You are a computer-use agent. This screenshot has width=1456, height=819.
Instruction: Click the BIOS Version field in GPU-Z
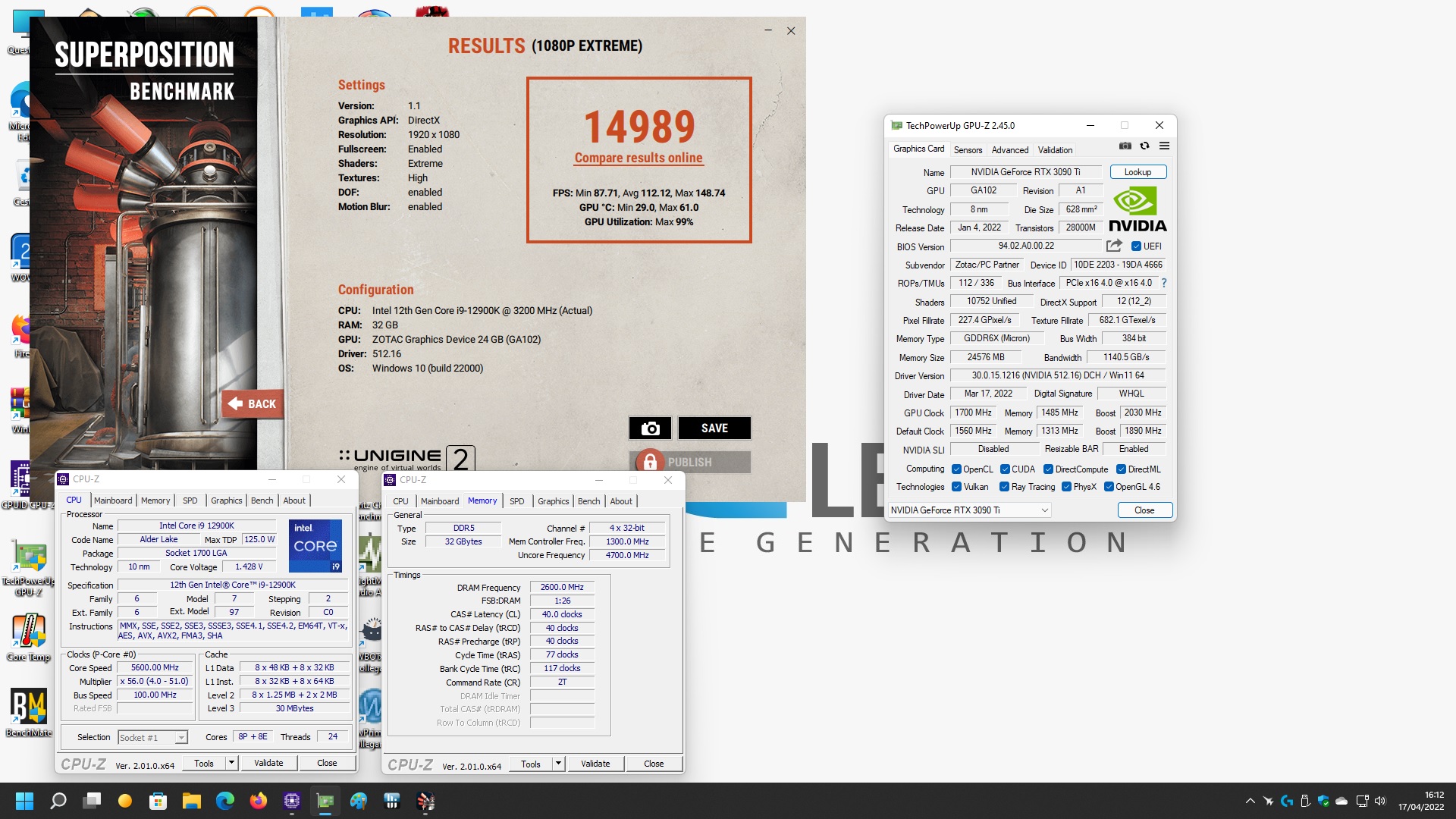pyautogui.click(x=1025, y=246)
